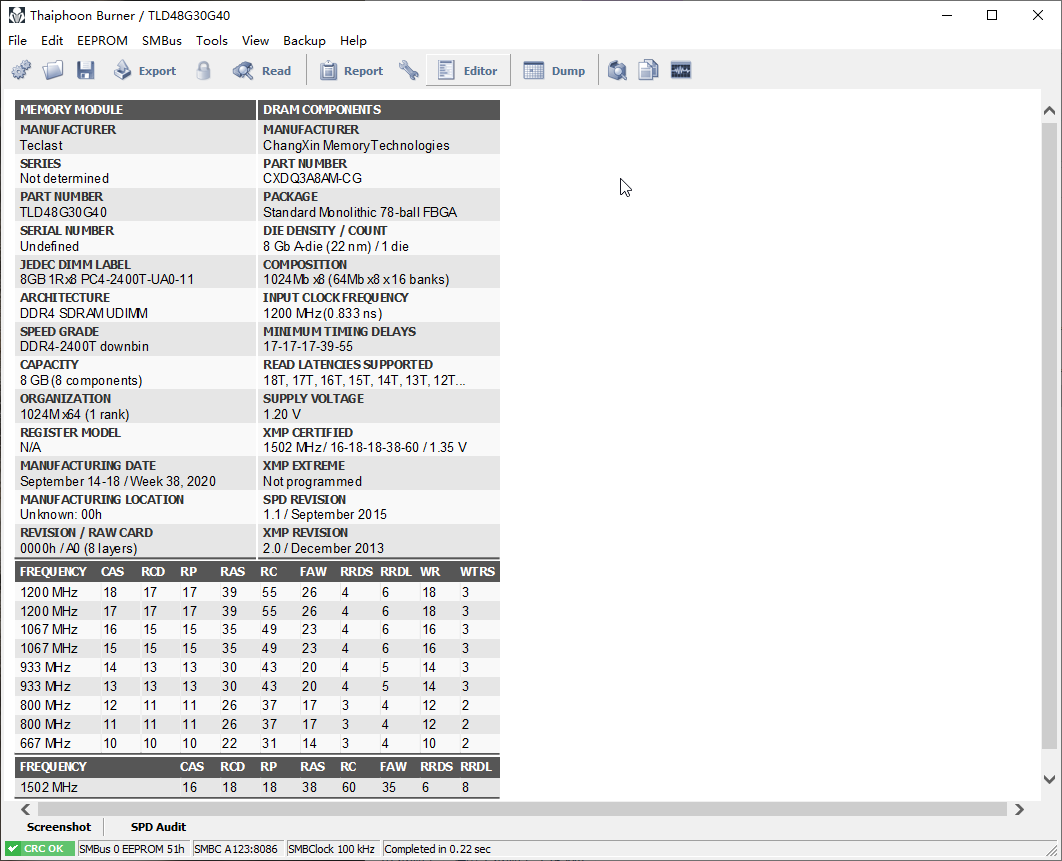Image resolution: width=1062 pixels, height=861 pixels.
Task: Open the Report view
Action: (351, 71)
